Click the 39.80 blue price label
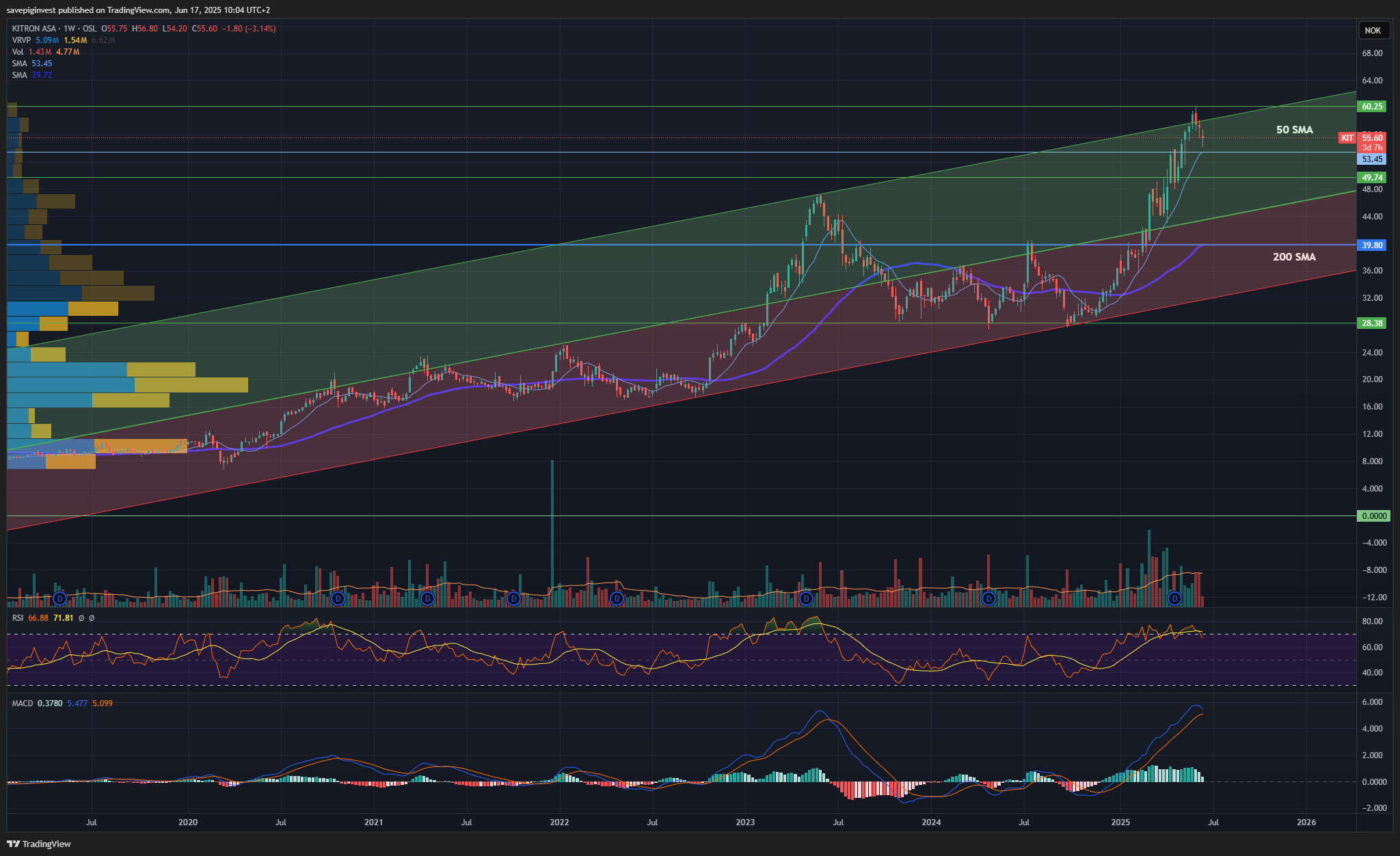This screenshot has height=856, width=1400. 1372,245
